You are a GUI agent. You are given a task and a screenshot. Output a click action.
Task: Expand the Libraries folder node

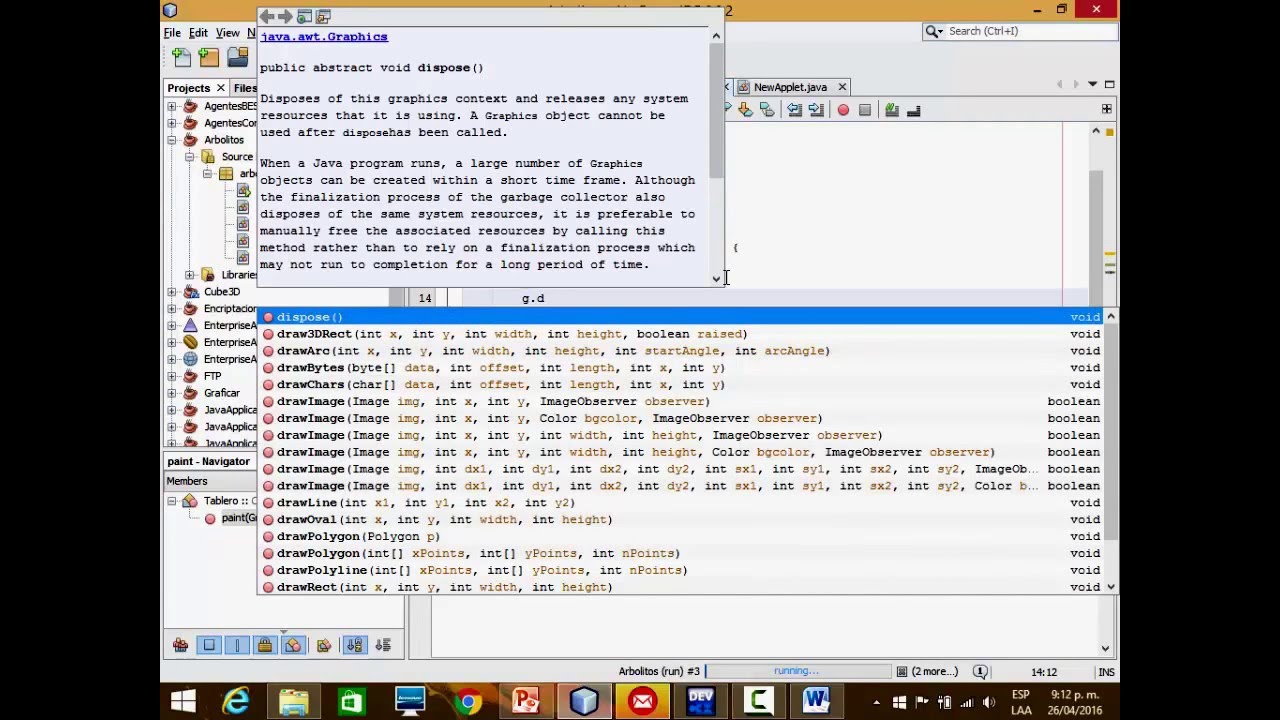(190, 275)
